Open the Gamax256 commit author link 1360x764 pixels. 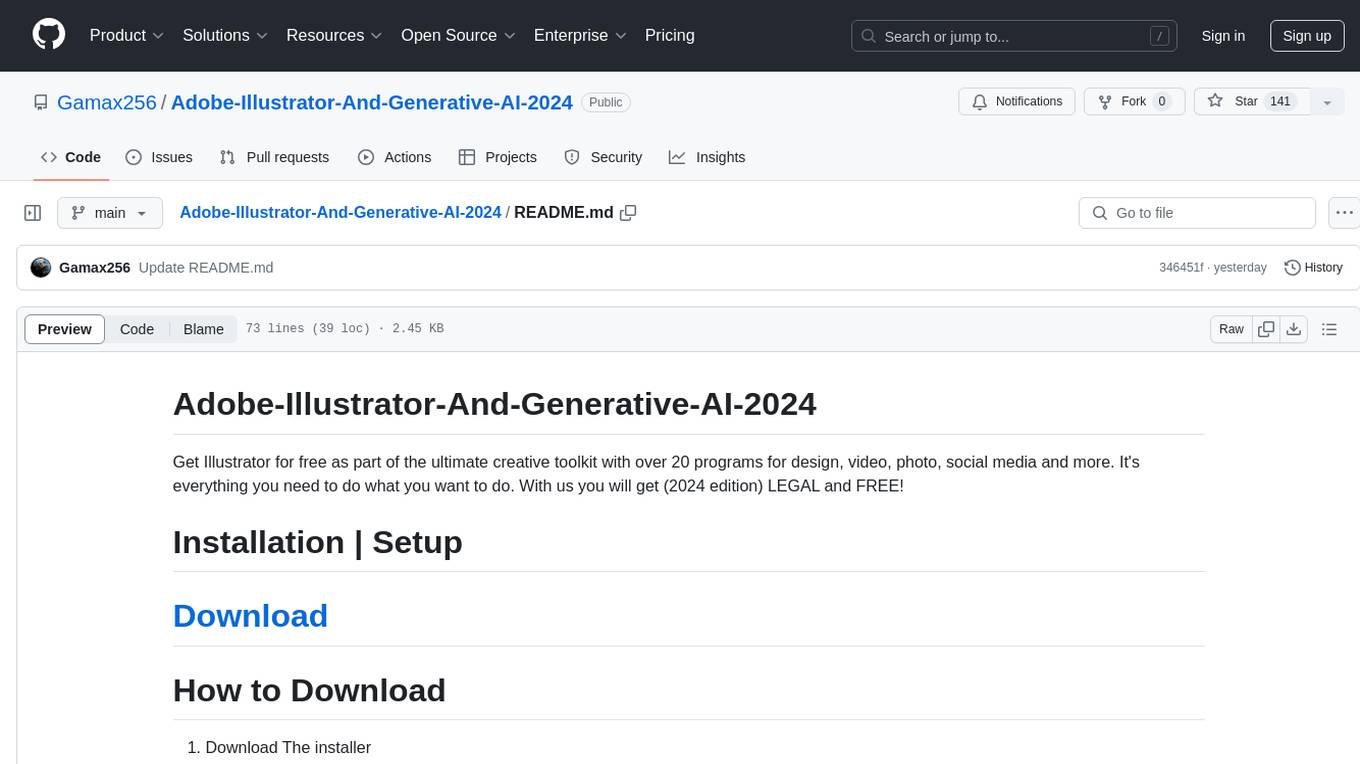click(95, 267)
